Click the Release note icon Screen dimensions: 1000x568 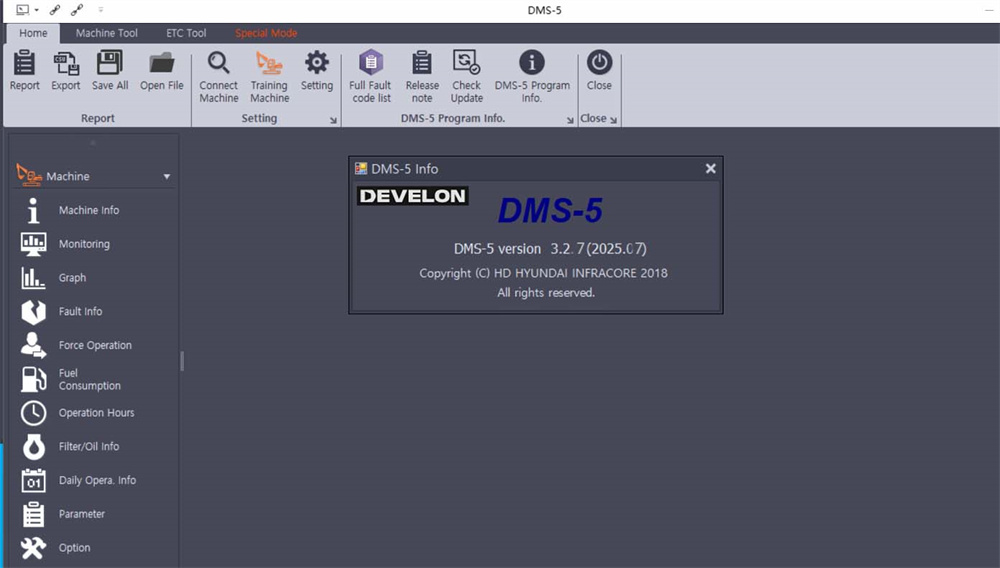pyautogui.click(x=422, y=64)
